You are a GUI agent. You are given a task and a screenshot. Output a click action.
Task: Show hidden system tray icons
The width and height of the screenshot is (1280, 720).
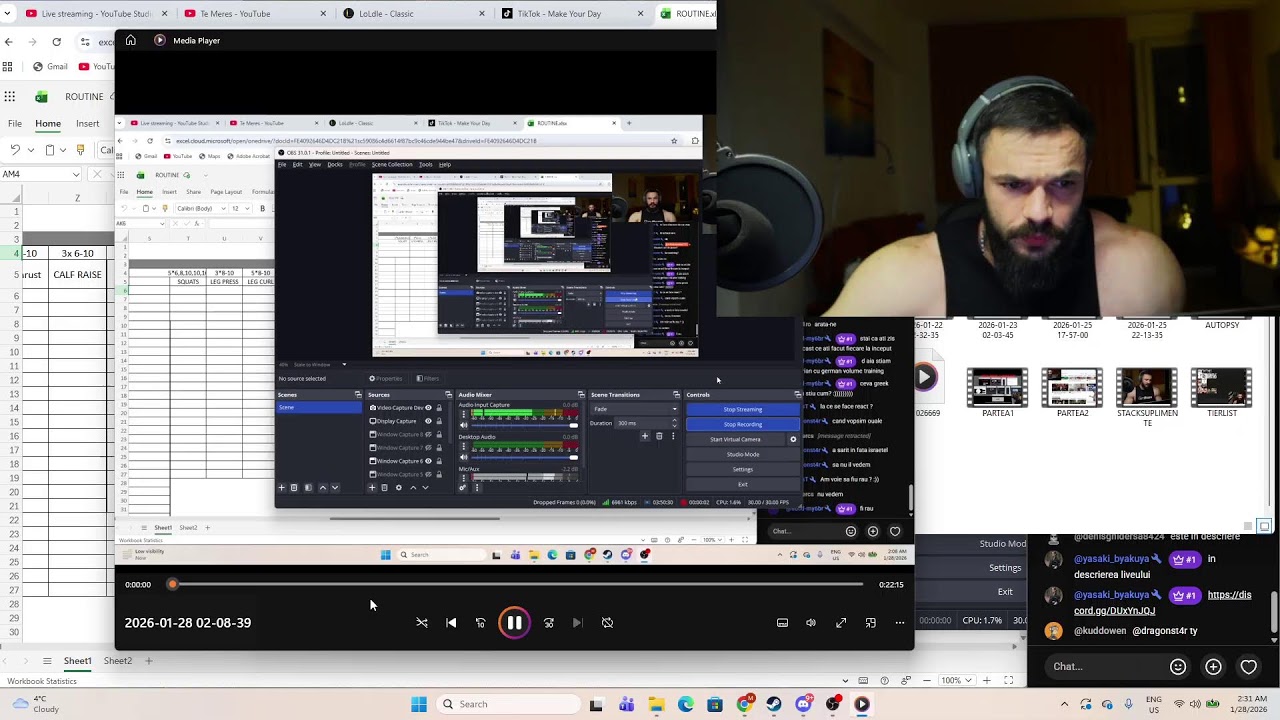(x=1064, y=704)
